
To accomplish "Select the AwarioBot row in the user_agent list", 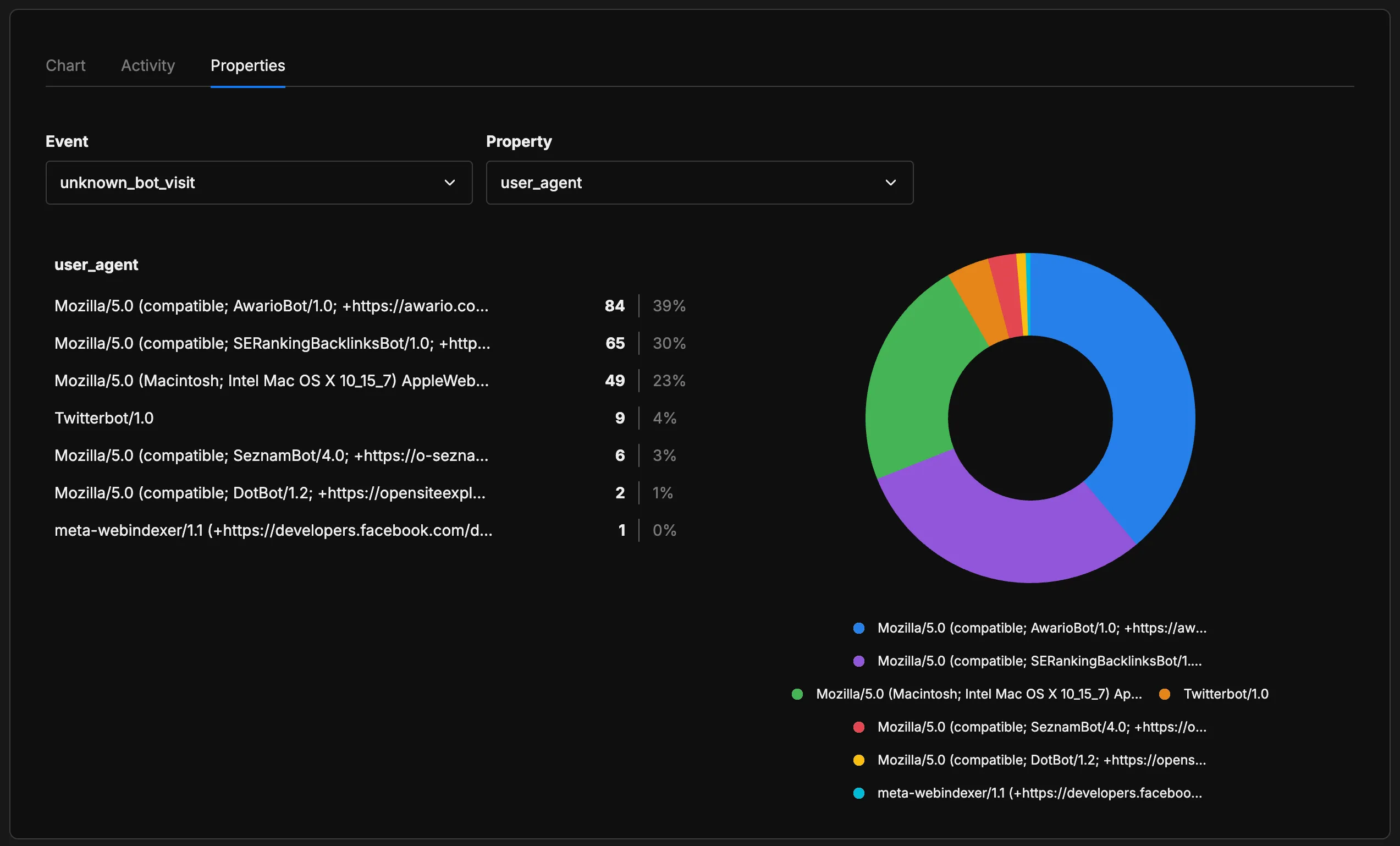I will 271,306.
